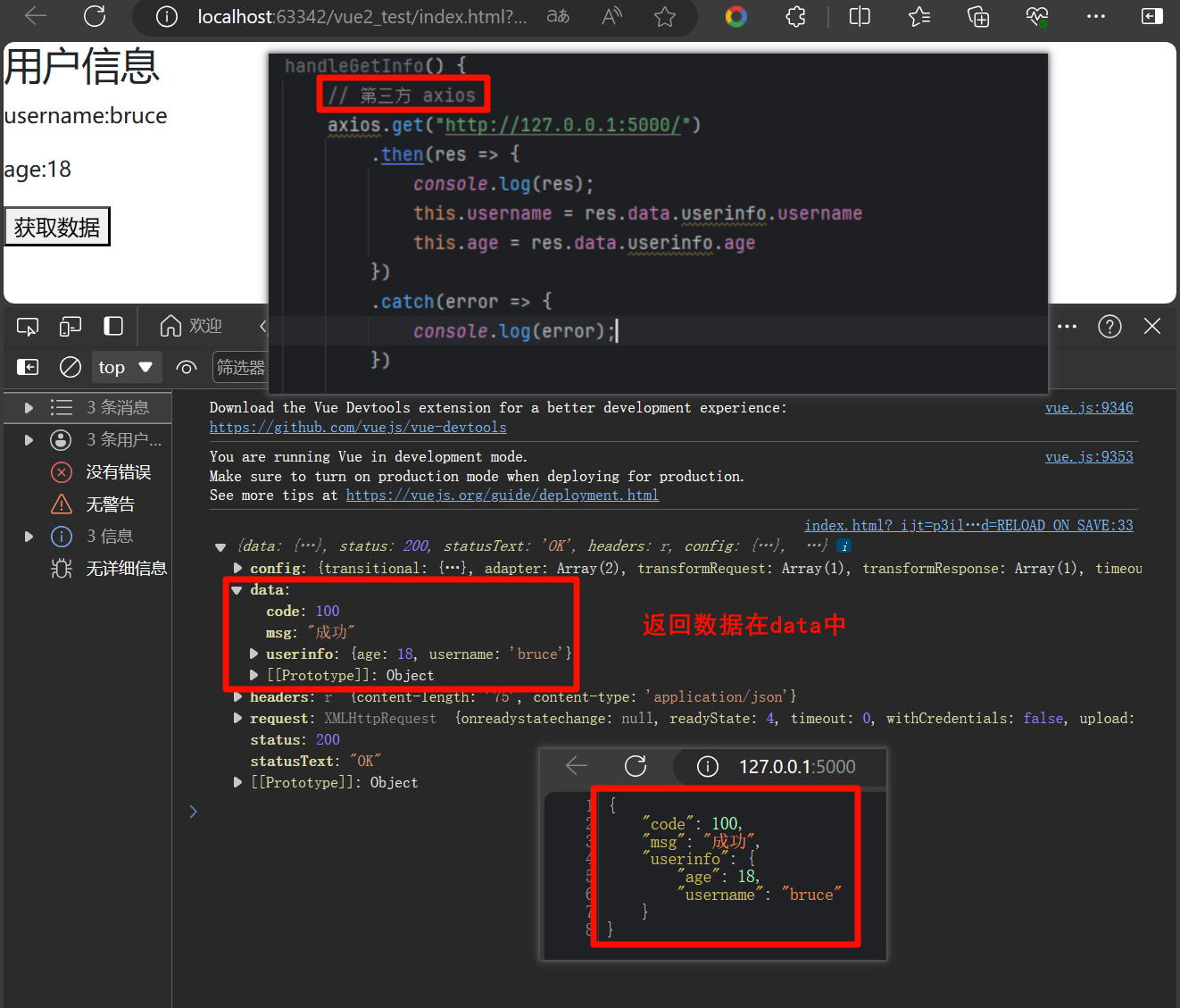1180x1008 pixels.
Task: Toggle split screen view
Action: pyautogui.click(x=860, y=16)
